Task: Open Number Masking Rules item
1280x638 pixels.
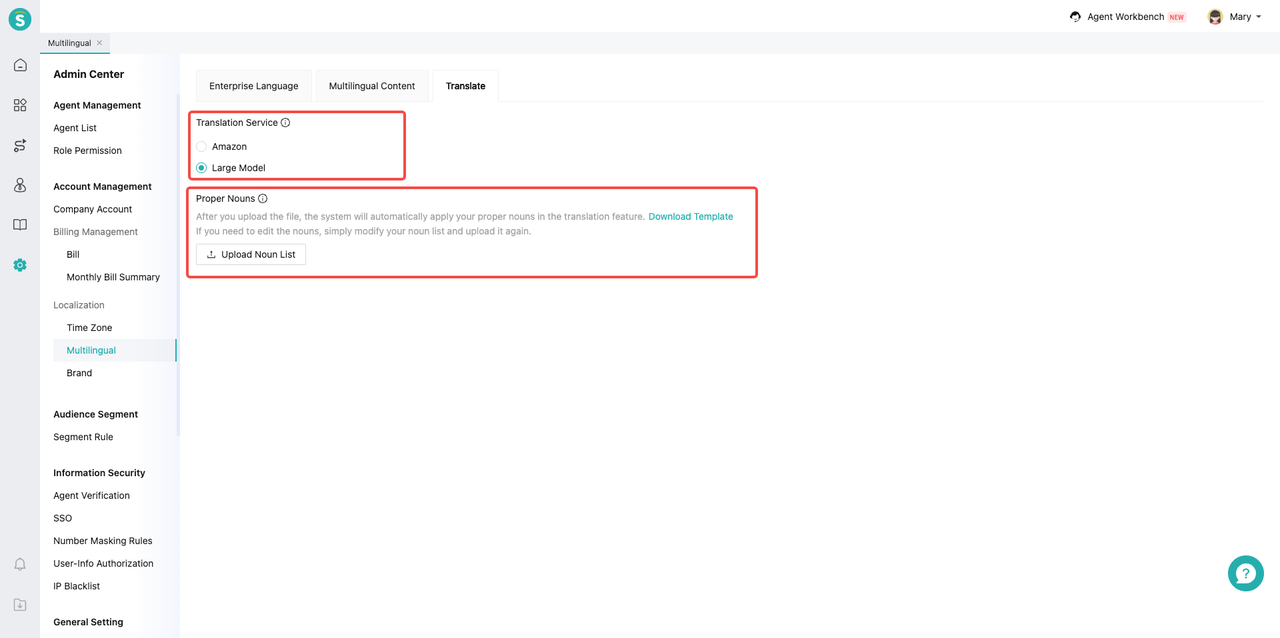Action: coord(103,541)
